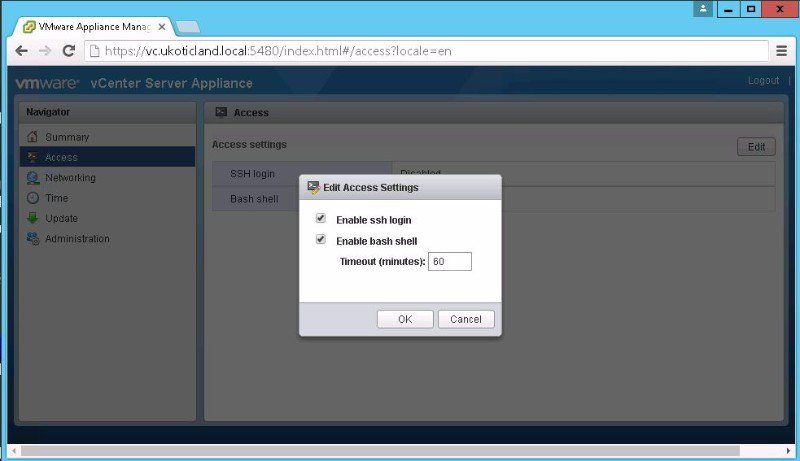800x461 pixels.
Task: Click the Access terminal icon in Navigator
Action: point(33,157)
